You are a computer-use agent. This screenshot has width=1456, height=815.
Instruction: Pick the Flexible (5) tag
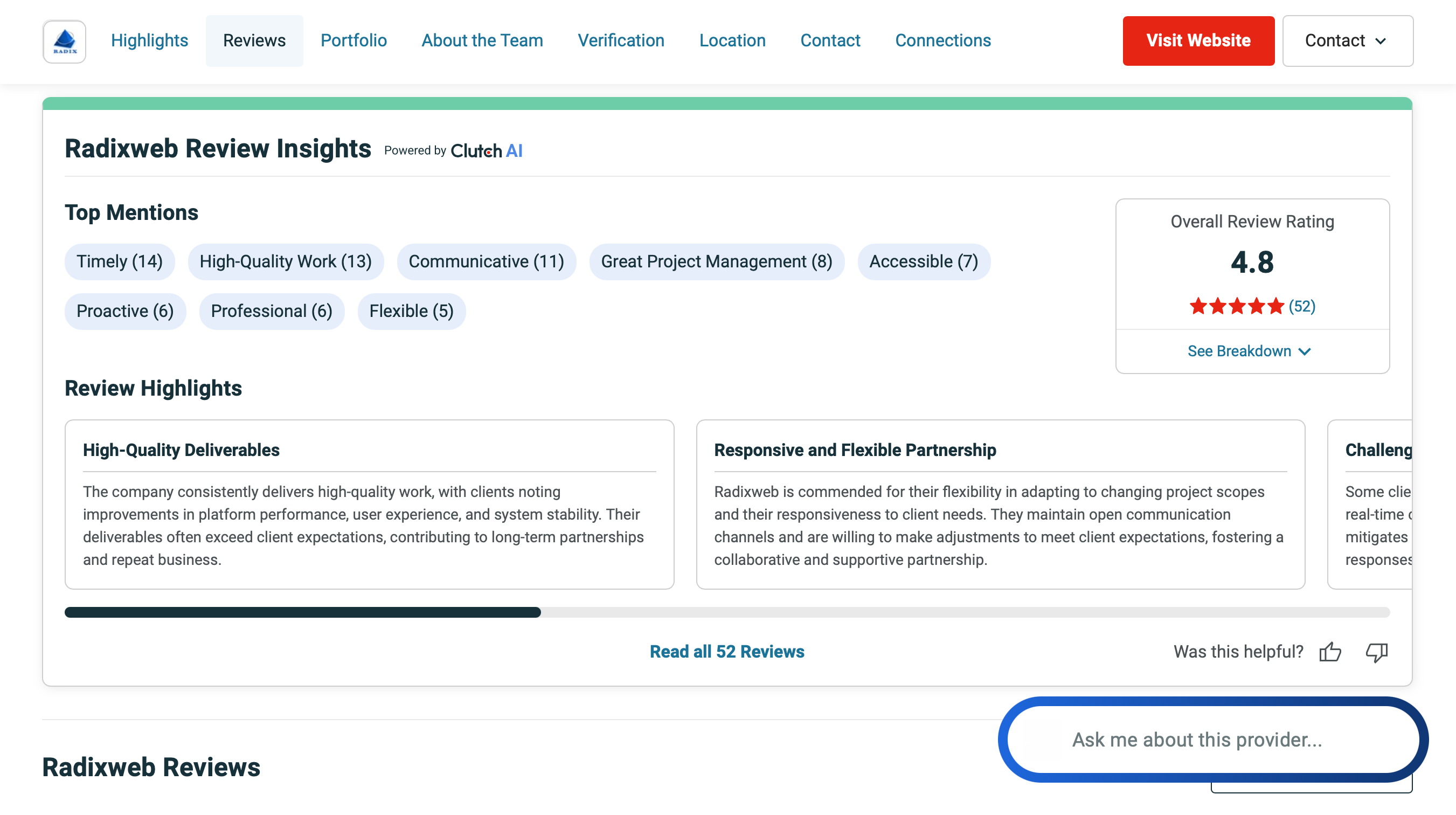tap(412, 311)
